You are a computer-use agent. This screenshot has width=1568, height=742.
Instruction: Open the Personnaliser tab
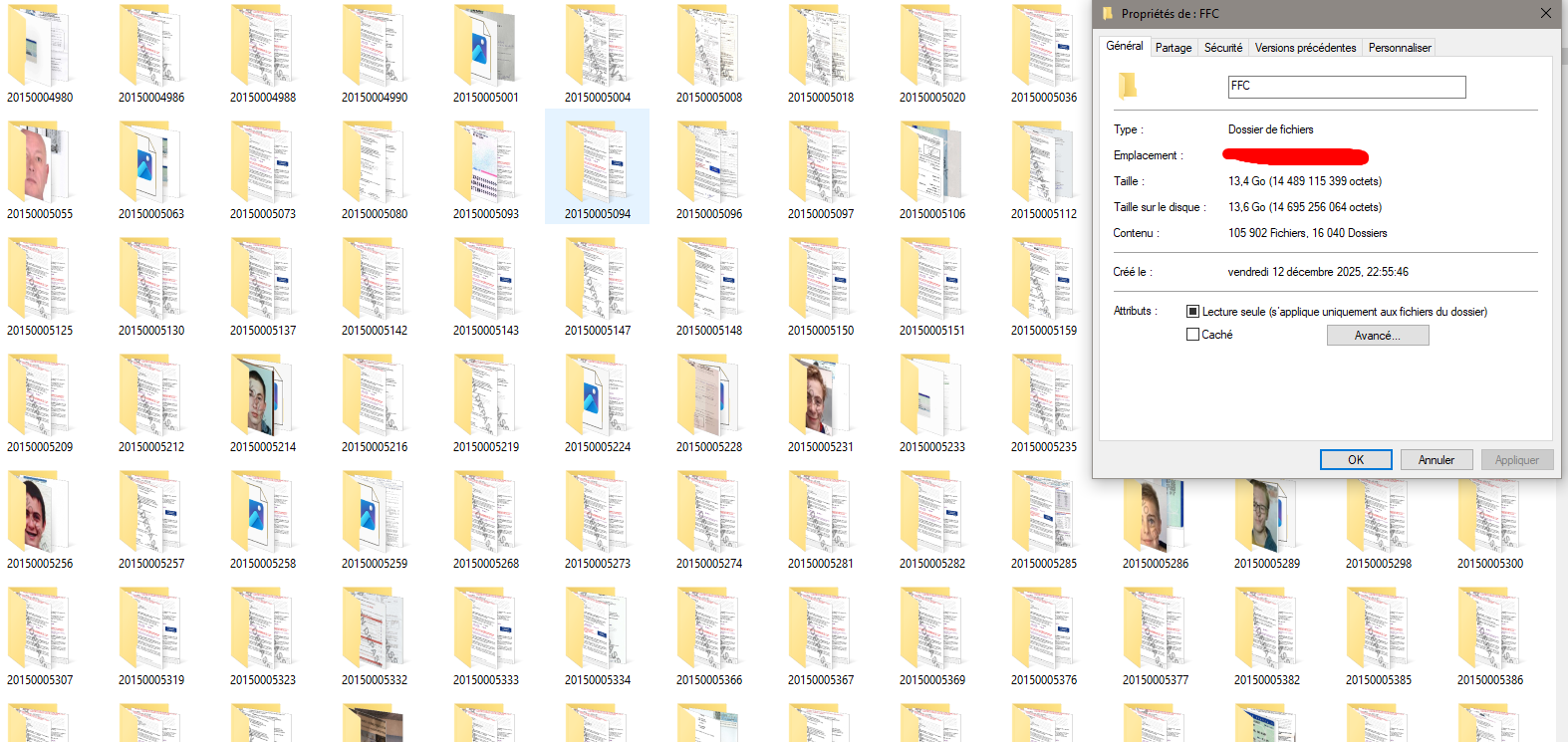[1400, 48]
